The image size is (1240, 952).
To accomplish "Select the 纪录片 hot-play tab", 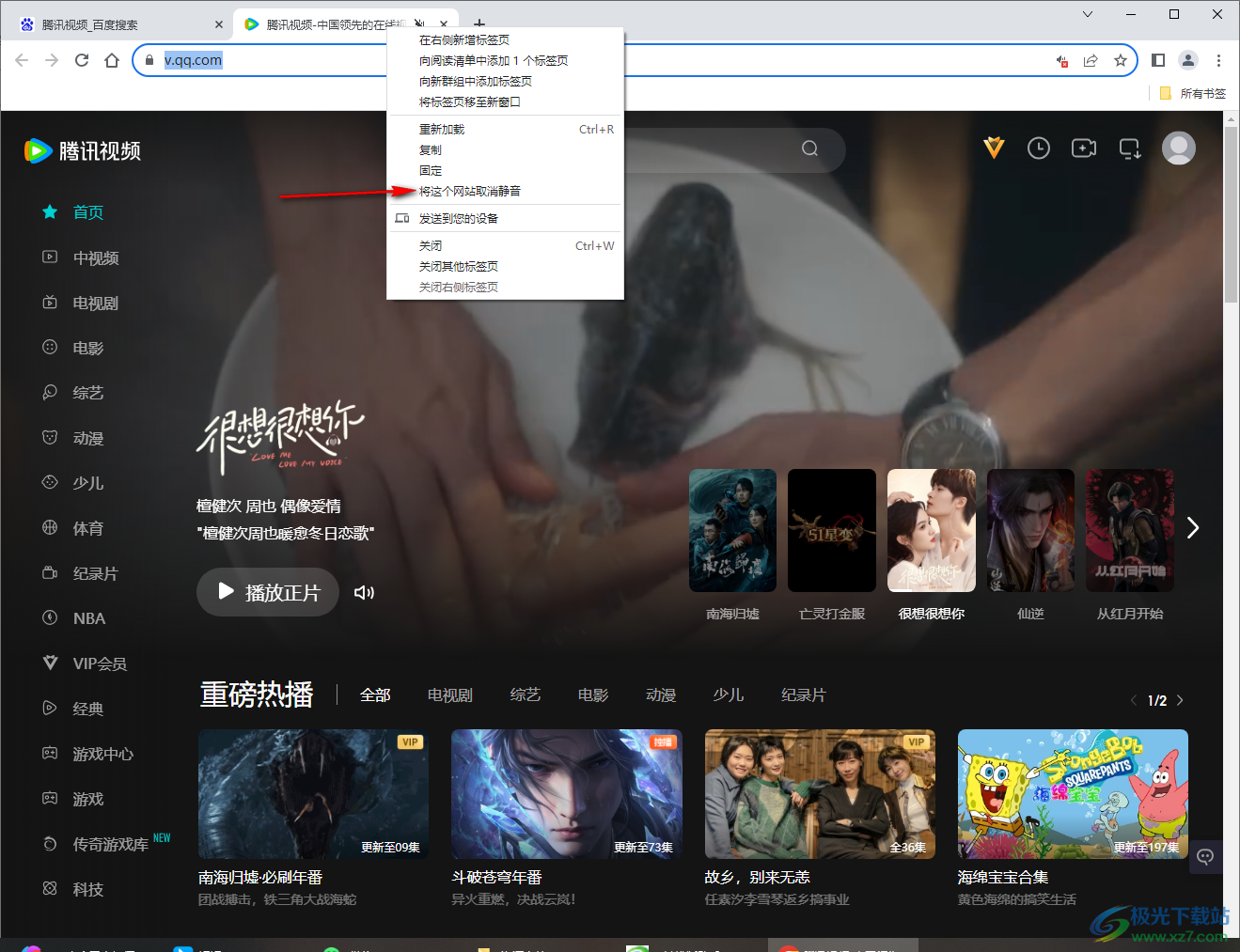I will (x=804, y=695).
